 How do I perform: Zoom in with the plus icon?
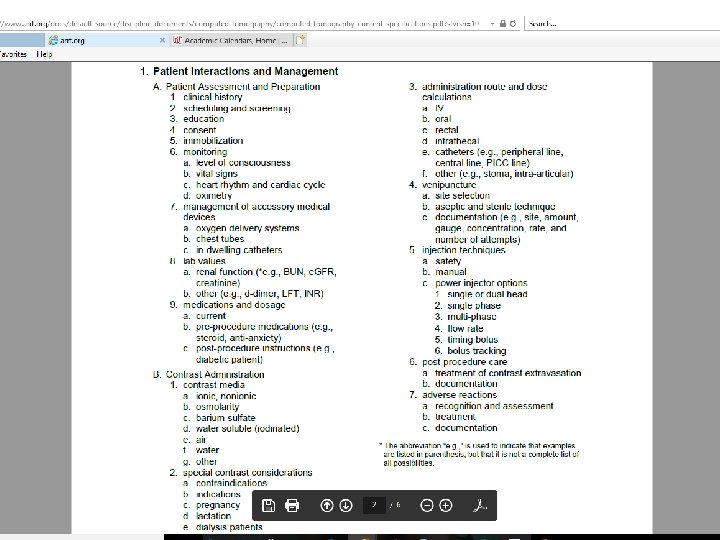pyautogui.click(x=445, y=506)
